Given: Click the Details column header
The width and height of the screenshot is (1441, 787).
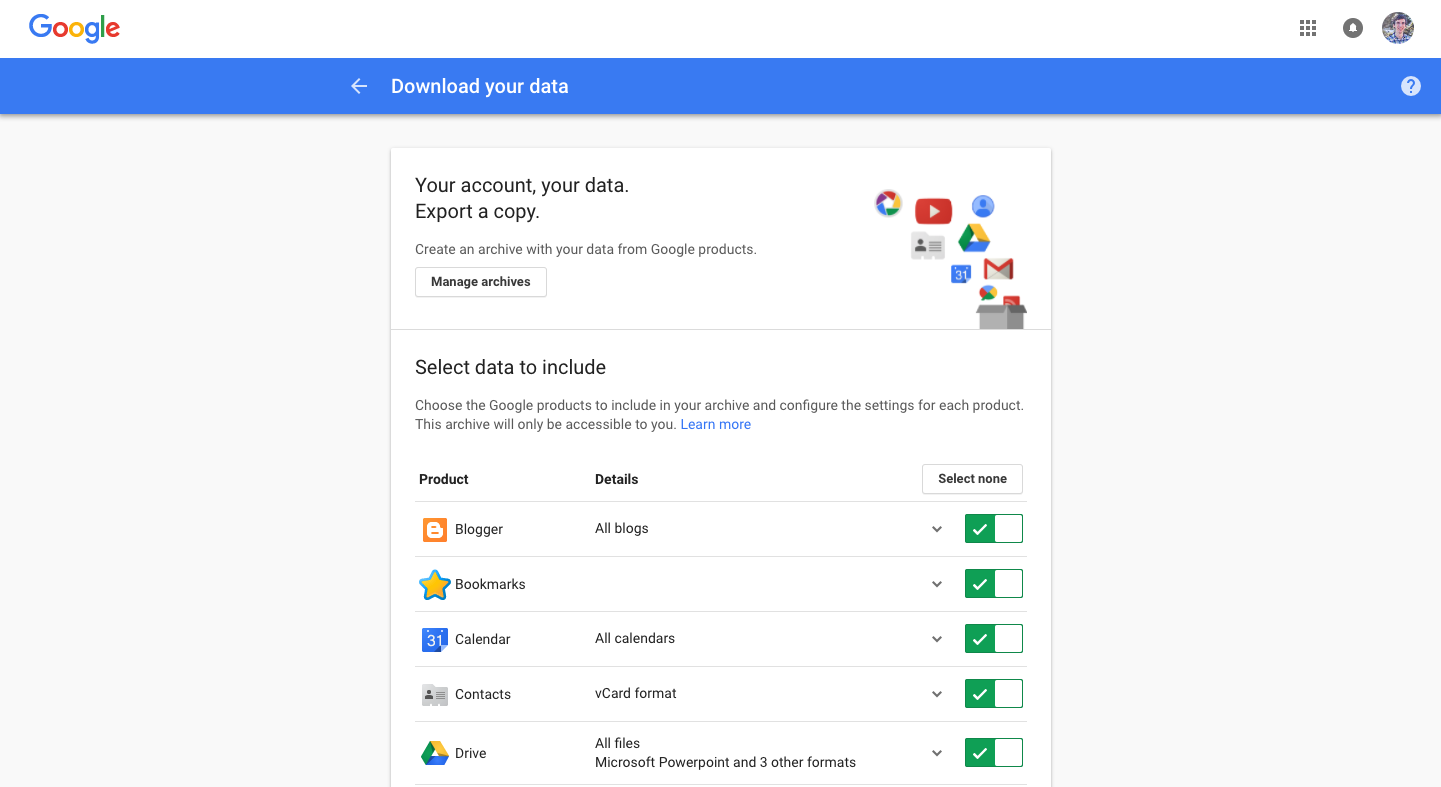Looking at the screenshot, I should pos(617,479).
